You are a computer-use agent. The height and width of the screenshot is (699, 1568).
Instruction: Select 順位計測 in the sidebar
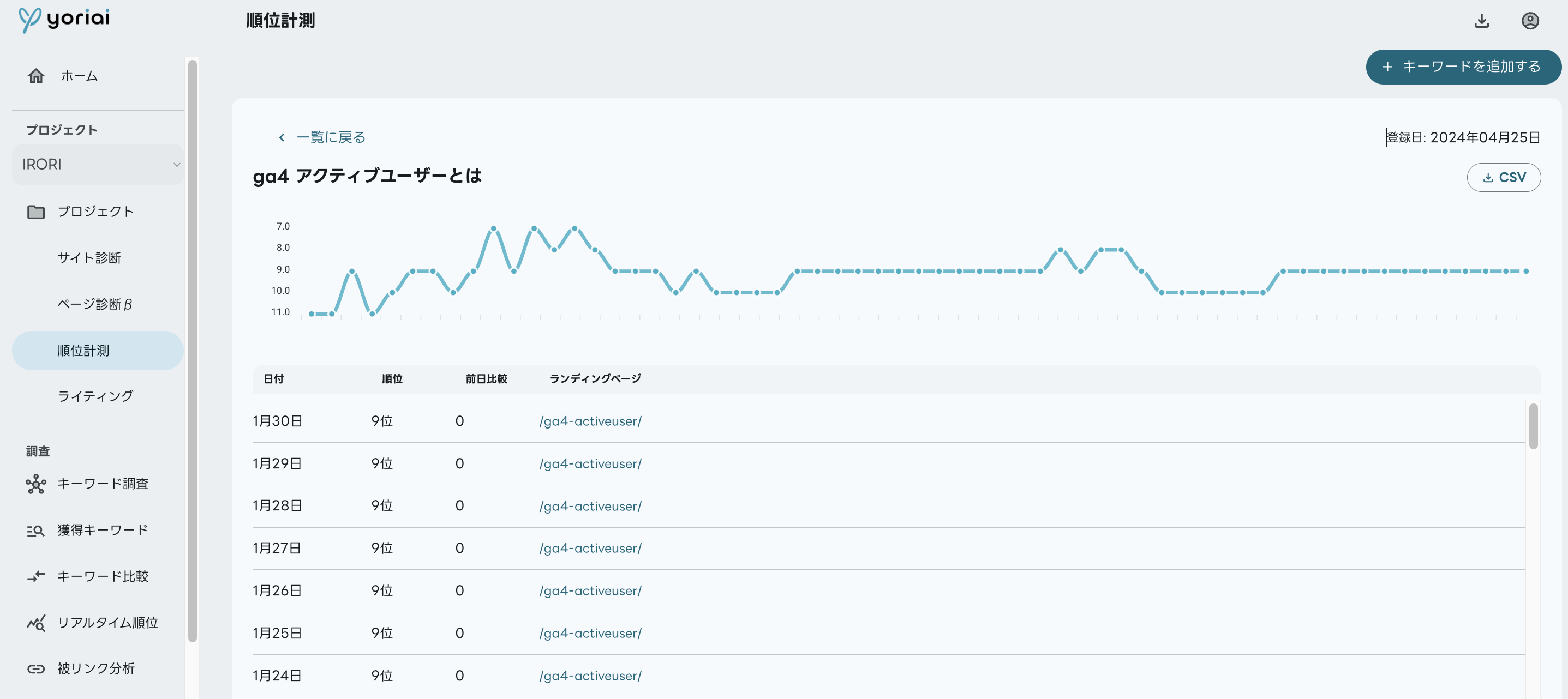pos(98,351)
